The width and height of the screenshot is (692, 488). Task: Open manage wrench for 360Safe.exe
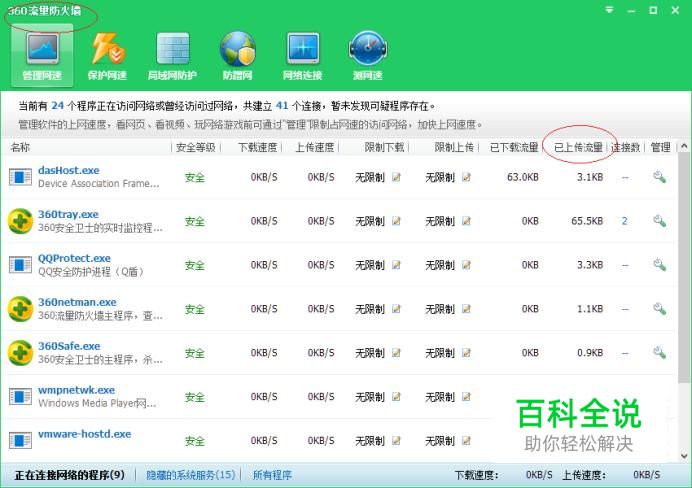pyautogui.click(x=659, y=353)
